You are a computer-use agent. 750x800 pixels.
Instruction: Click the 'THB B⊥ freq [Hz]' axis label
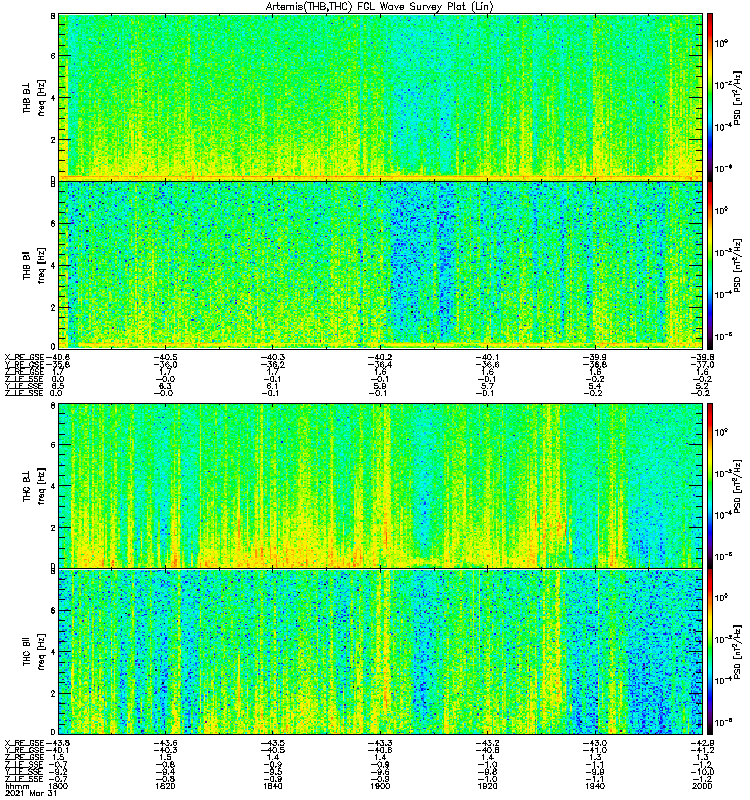pyautogui.click(x=34, y=97)
